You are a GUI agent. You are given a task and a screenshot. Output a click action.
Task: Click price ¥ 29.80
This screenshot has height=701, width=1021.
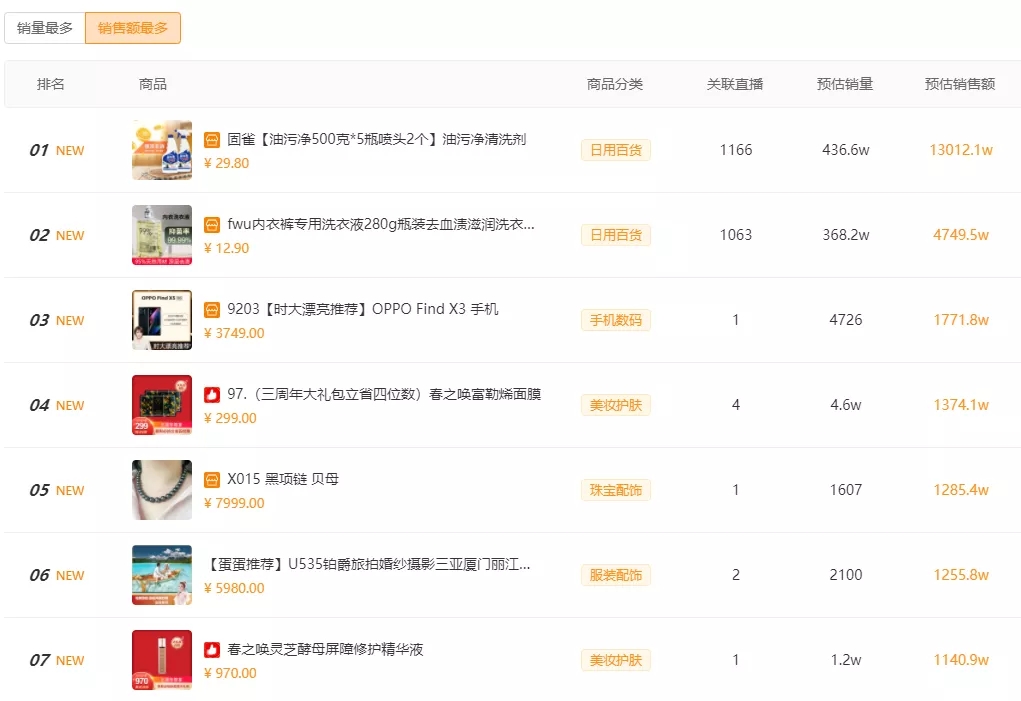227,163
